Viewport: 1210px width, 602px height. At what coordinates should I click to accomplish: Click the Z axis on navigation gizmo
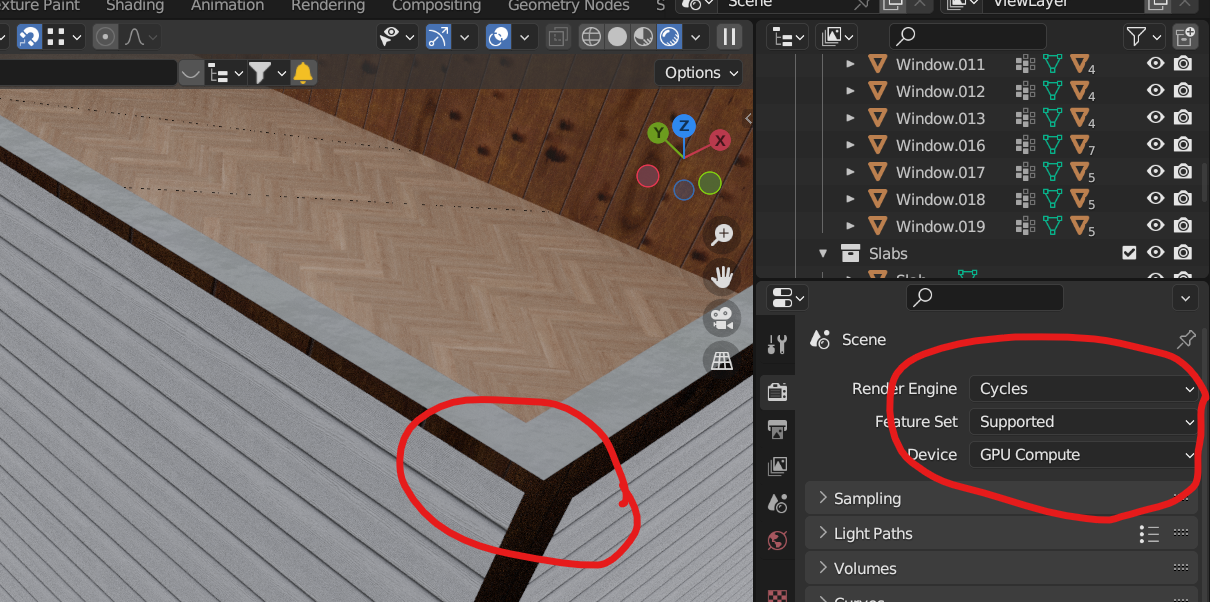pyautogui.click(x=683, y=125)
